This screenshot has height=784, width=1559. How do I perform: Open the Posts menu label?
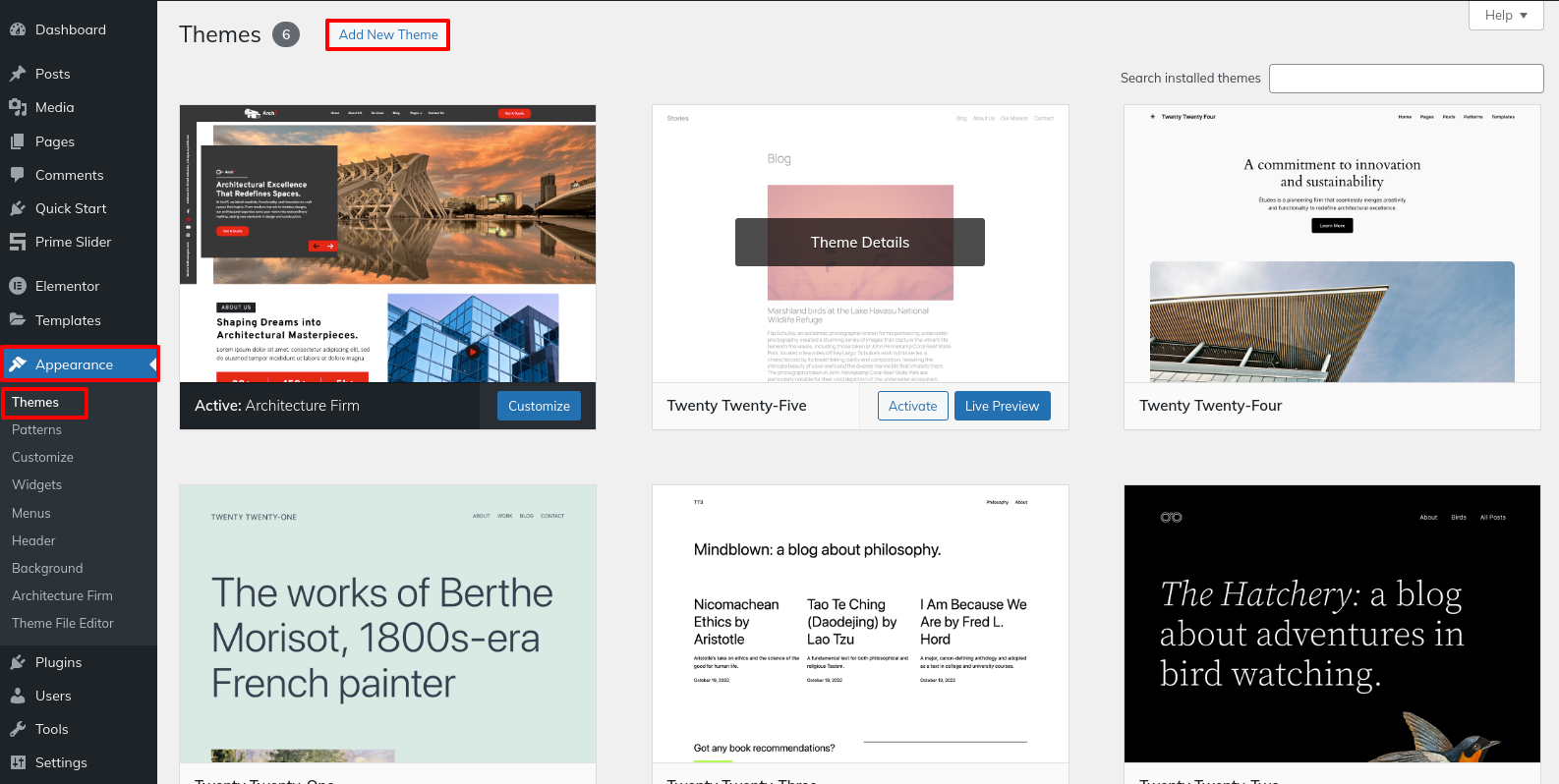coord(53,74)
